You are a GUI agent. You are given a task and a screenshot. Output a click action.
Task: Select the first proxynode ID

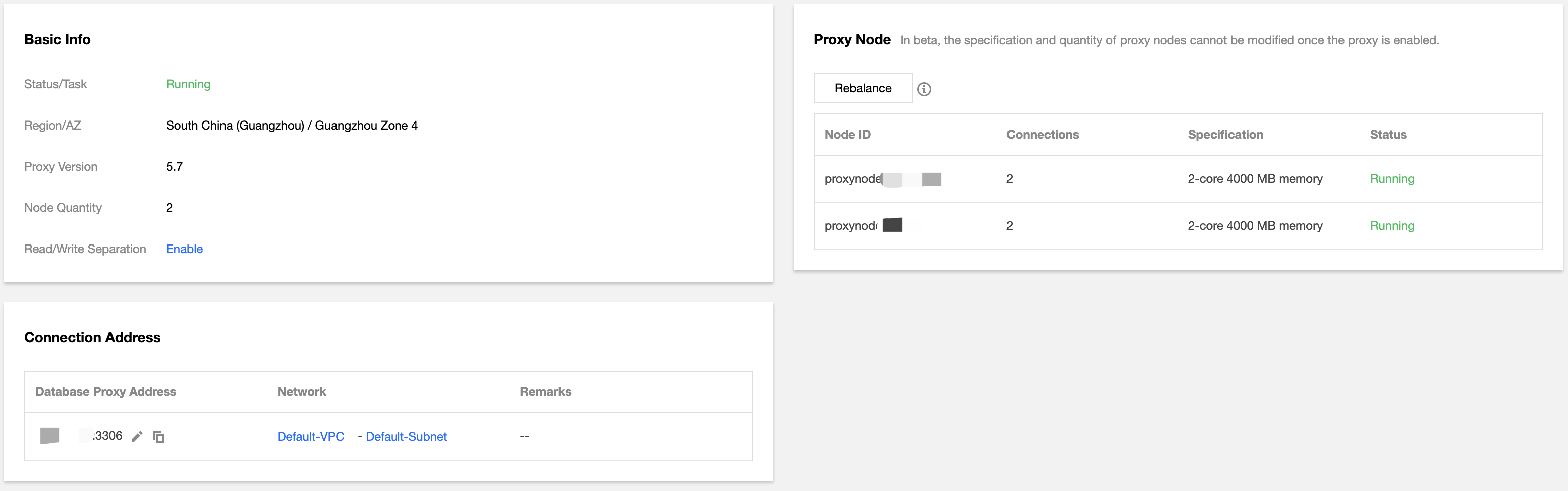coord(882,179)
